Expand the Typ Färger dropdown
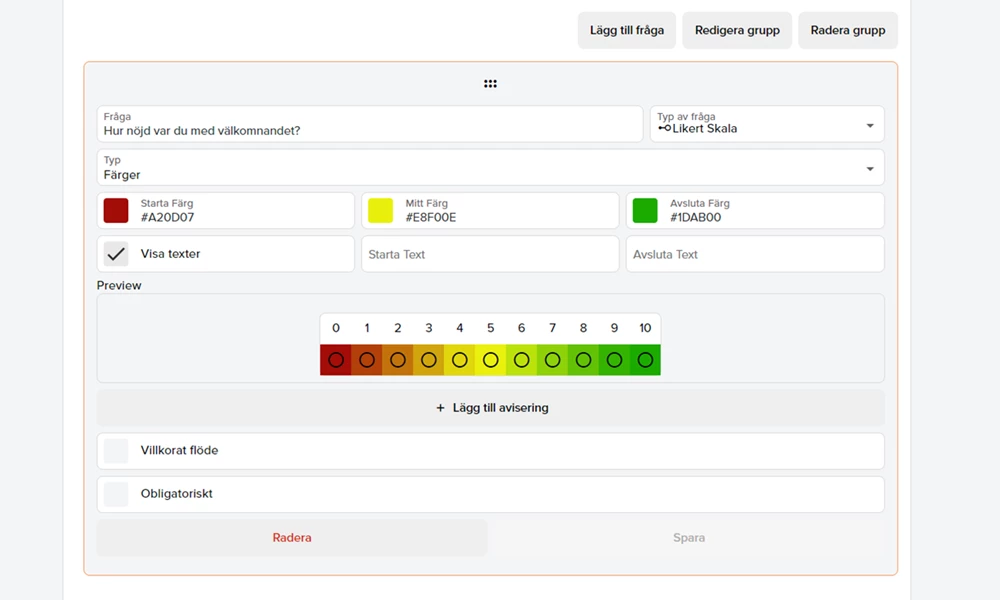The image size is (1000, 600). coord(490,168)
